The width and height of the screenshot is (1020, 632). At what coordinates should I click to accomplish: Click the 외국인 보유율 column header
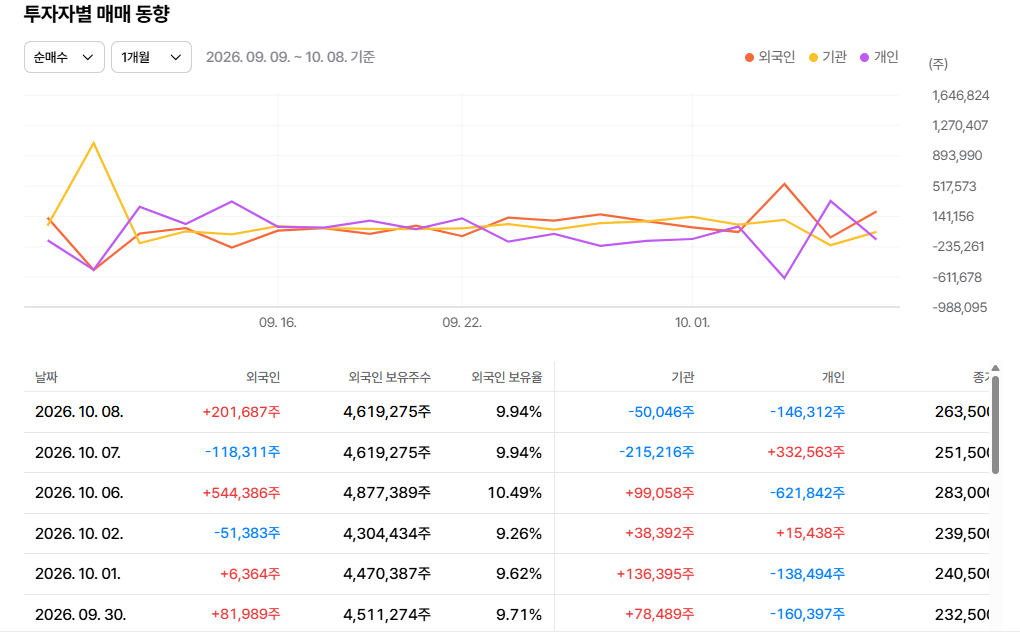507,377
